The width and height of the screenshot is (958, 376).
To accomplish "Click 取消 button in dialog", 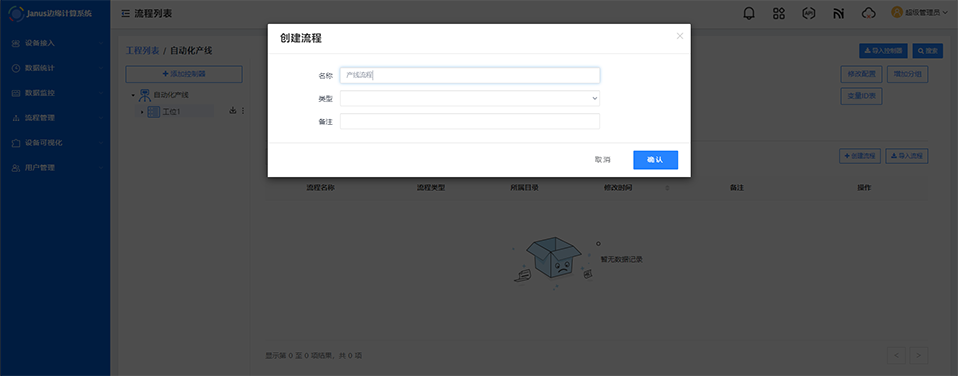I will tap(602, 160).
